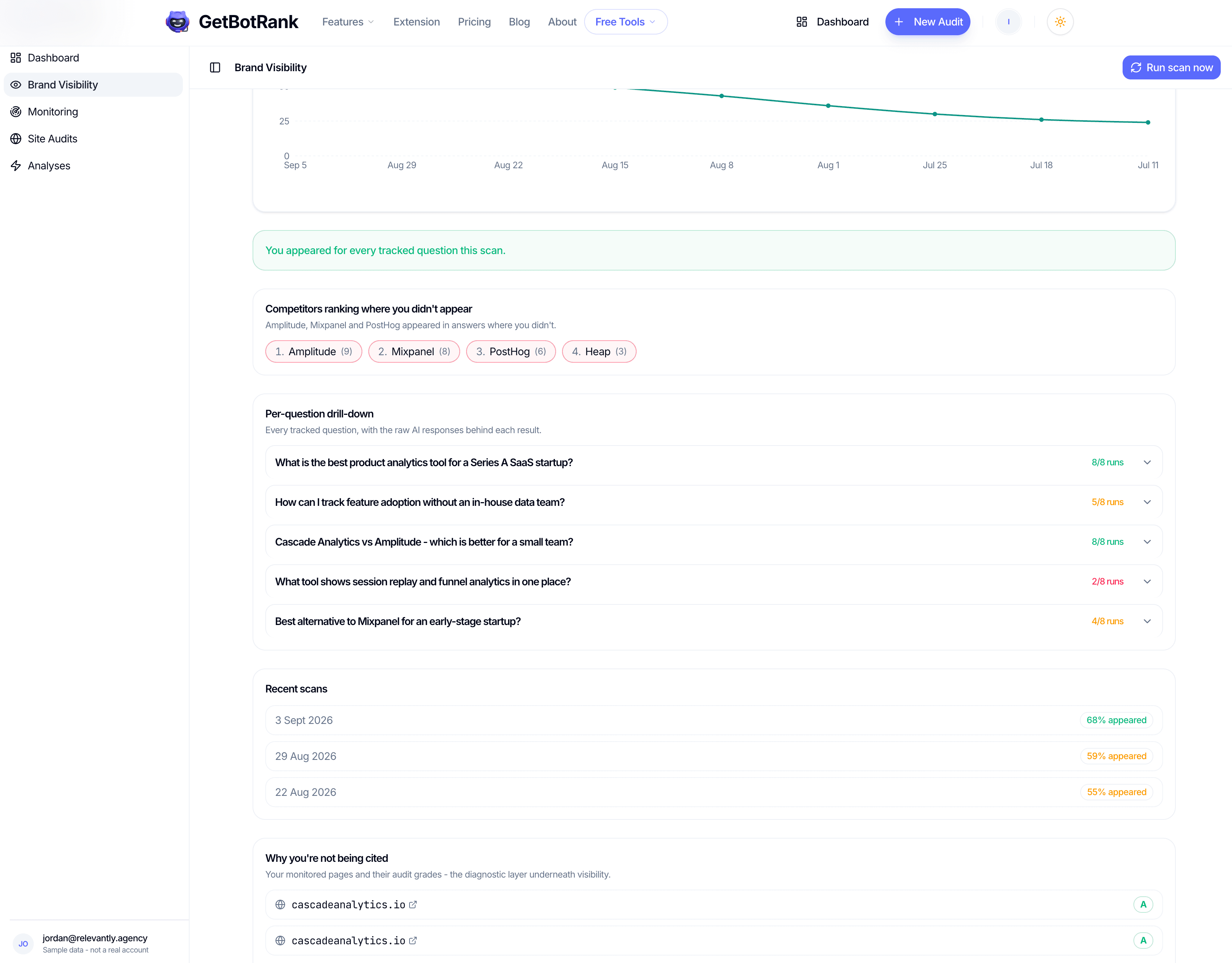Click the Jul 18 chart data point
The height and width of the screenshot is (963, 1232).
tap(1041, 120)
